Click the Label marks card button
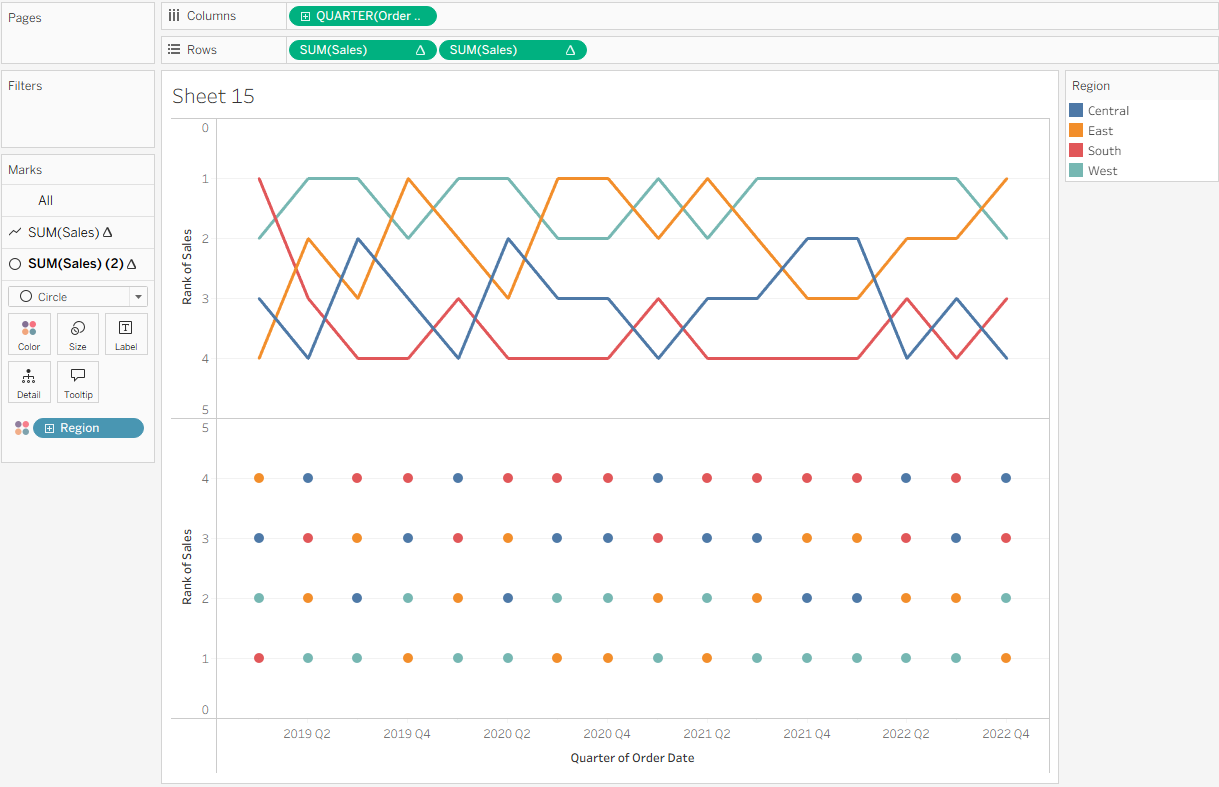This screenshot has width=1219, height=787. [126, 334]
